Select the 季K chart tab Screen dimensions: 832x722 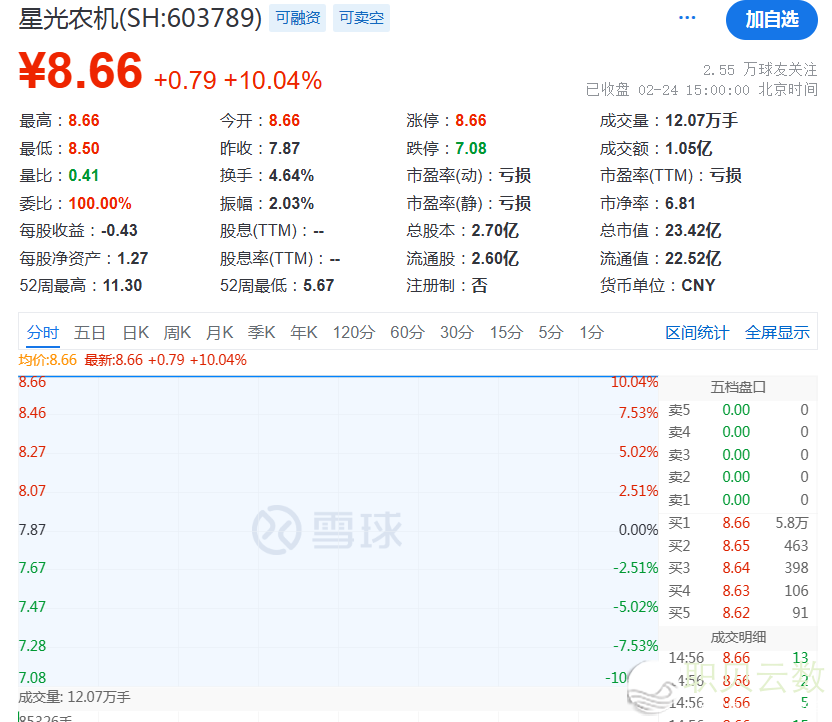[262, 333]
